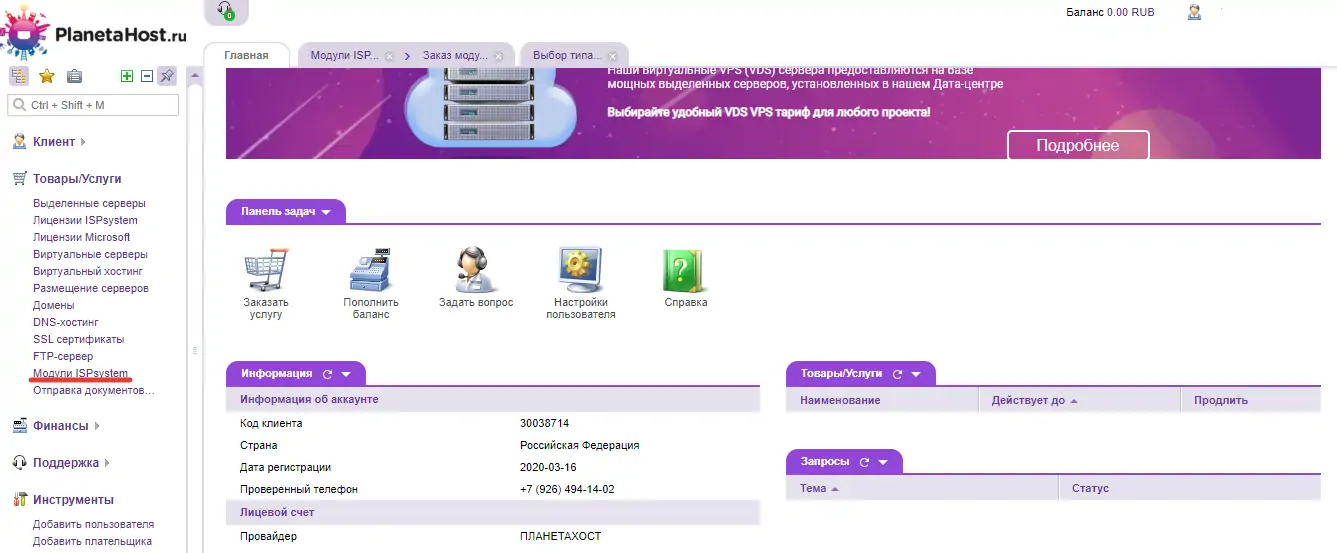The width and height of the screenshot is (1337, 553).
Task: Close the Заказ моду... tab
Action: click(x=498, y=57)
